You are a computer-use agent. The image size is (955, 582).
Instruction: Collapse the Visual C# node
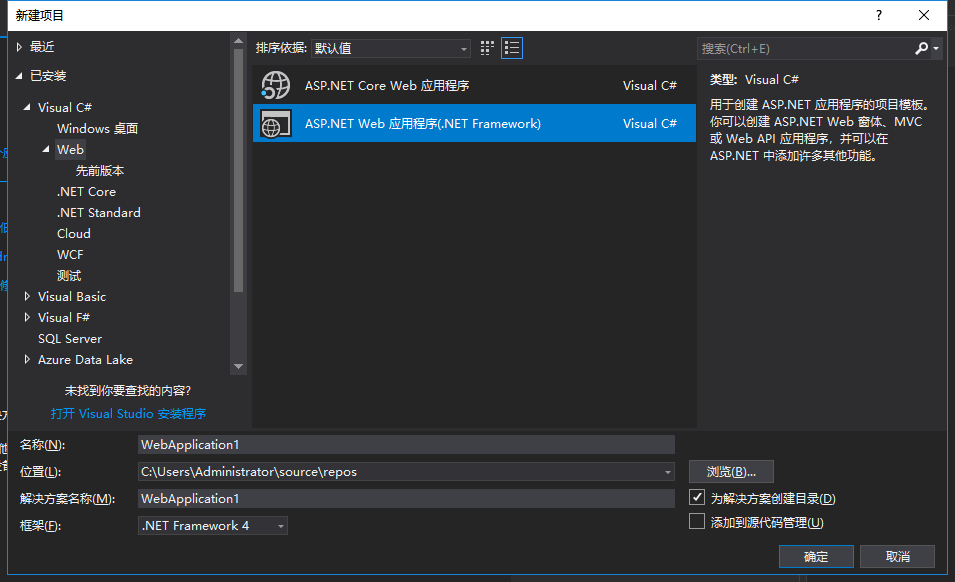point(27,107)
